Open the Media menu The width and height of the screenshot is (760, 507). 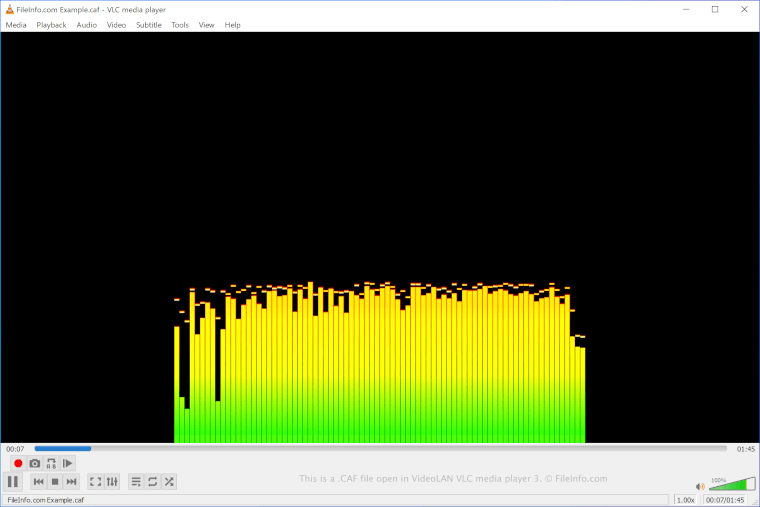(x=16, y=25)
